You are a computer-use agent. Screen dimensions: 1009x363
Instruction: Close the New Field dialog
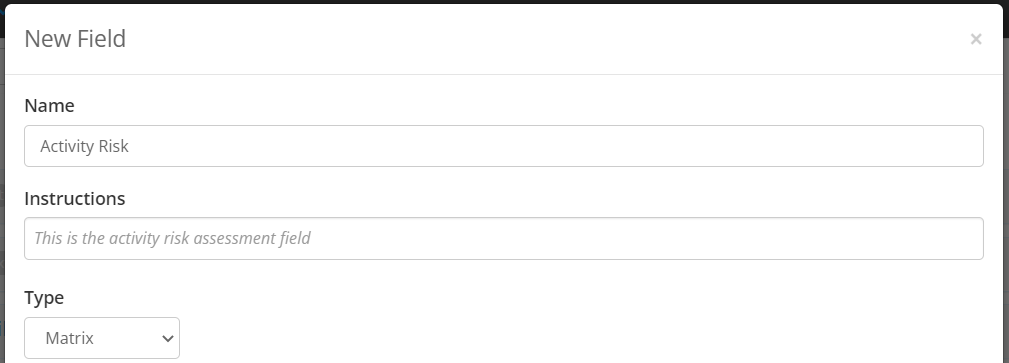tap(976, 39)
